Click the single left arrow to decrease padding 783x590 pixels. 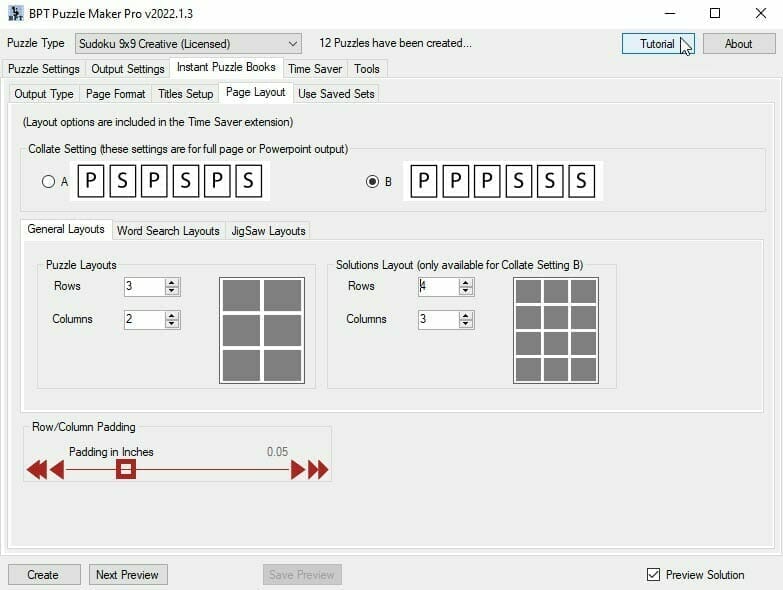pos(57,470)
